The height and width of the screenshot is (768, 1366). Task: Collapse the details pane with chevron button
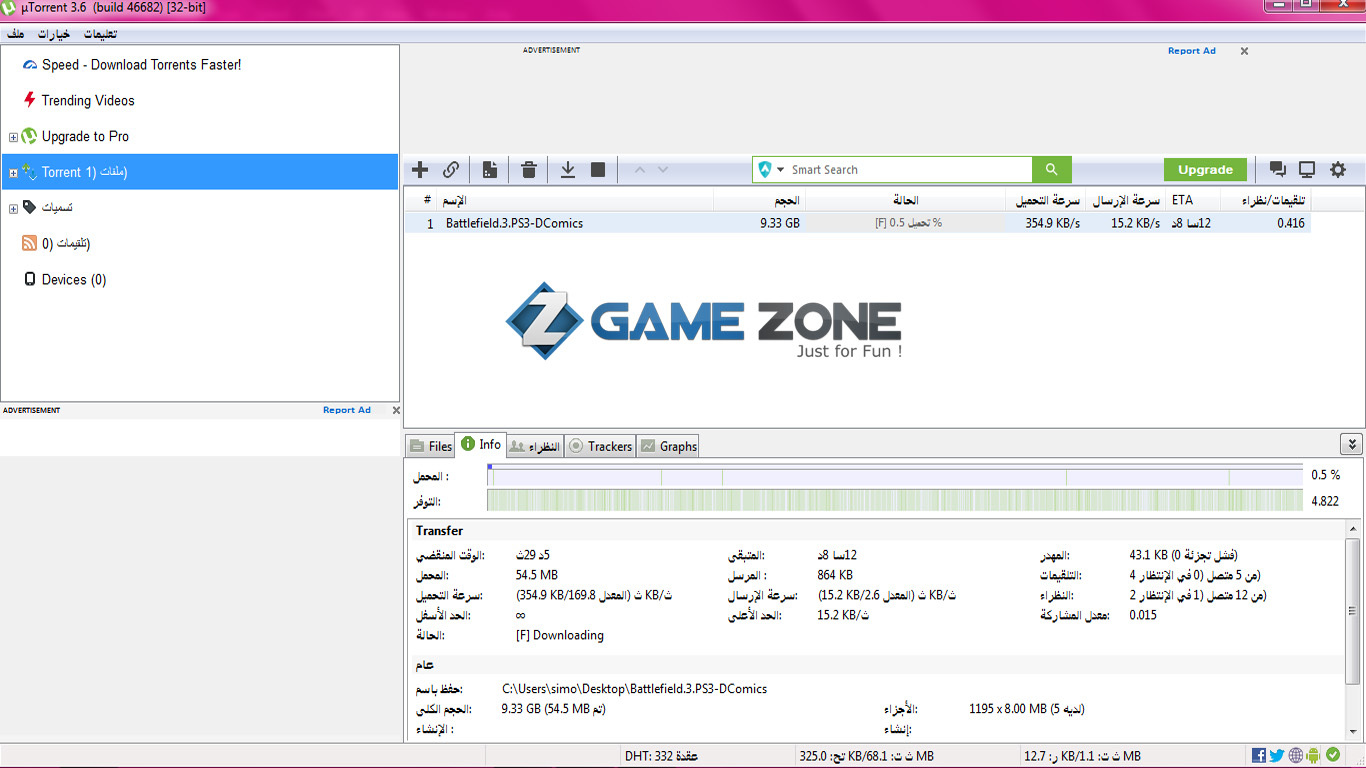(x=1351, y=445)
